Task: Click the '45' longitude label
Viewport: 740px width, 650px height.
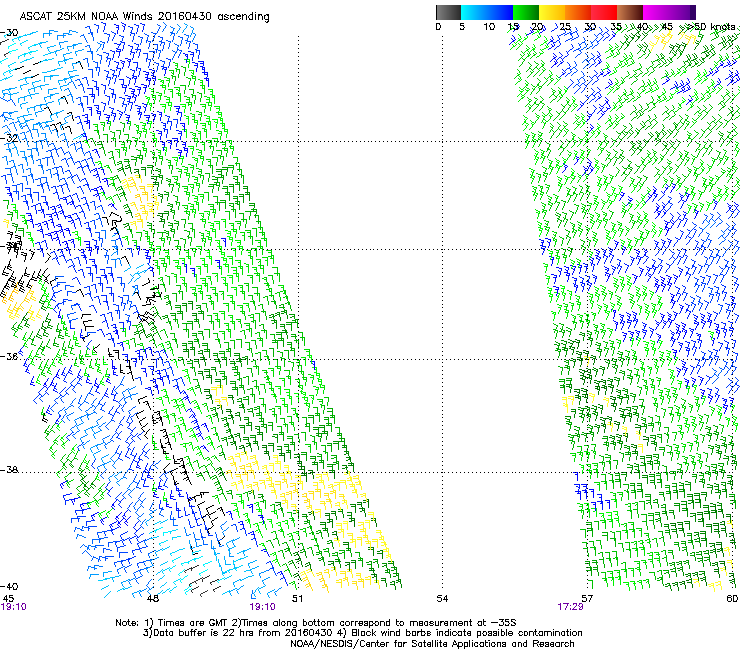Action: tap(8, 599)
